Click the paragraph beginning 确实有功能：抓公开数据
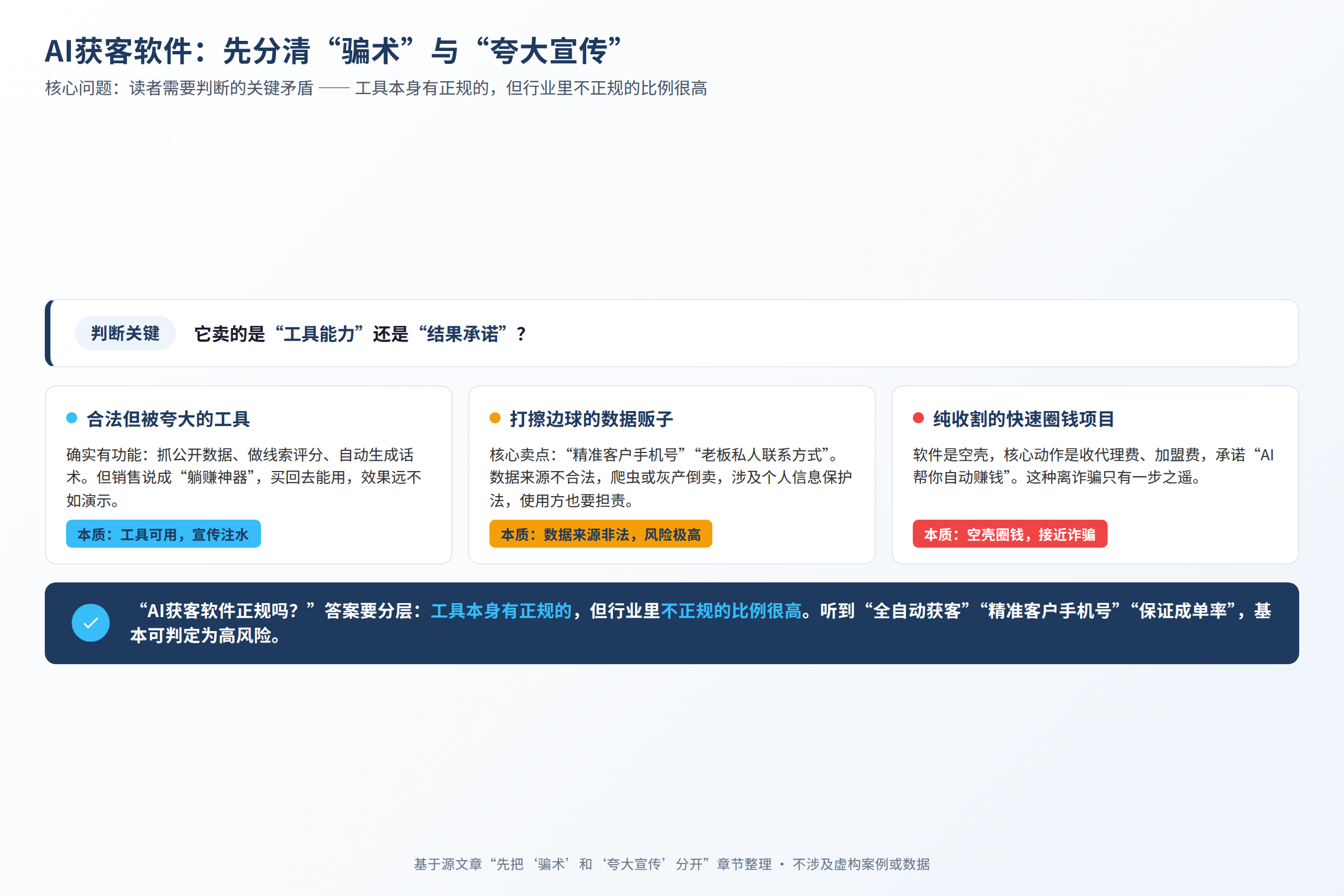 coord(244,477)
